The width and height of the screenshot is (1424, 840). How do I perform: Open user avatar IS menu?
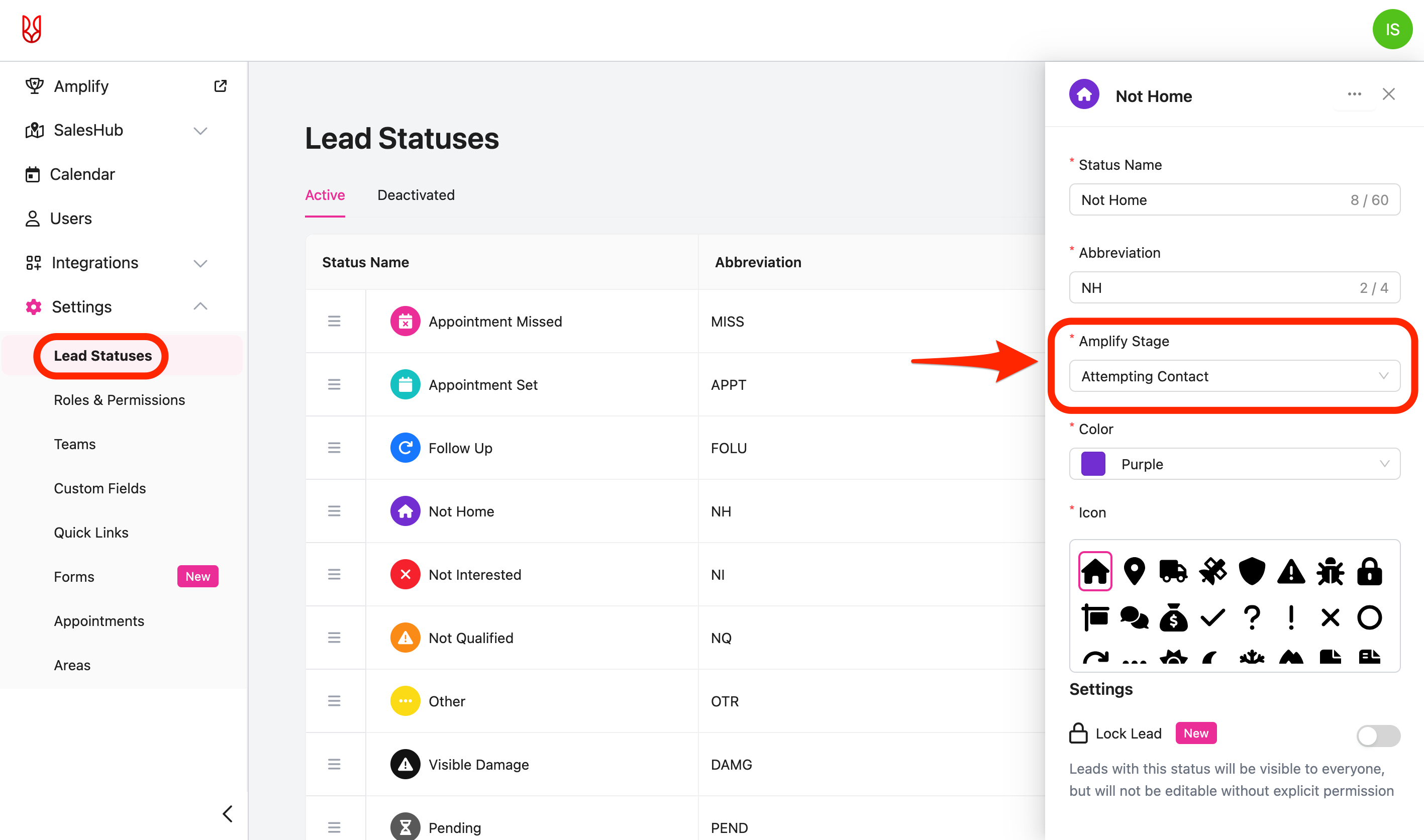click(x=1391, y=30)
